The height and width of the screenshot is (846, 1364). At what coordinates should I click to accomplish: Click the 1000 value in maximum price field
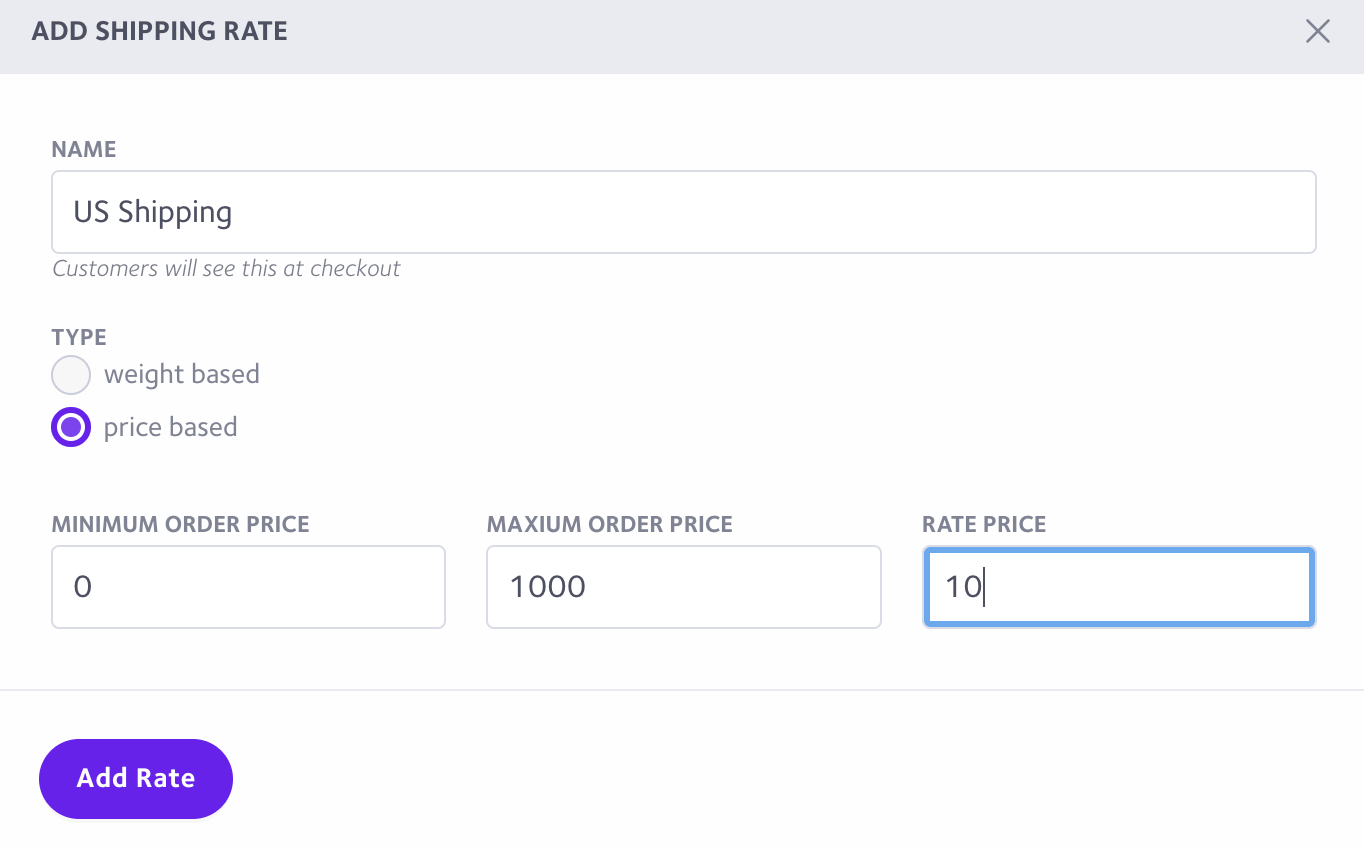[x=548, y=587]
